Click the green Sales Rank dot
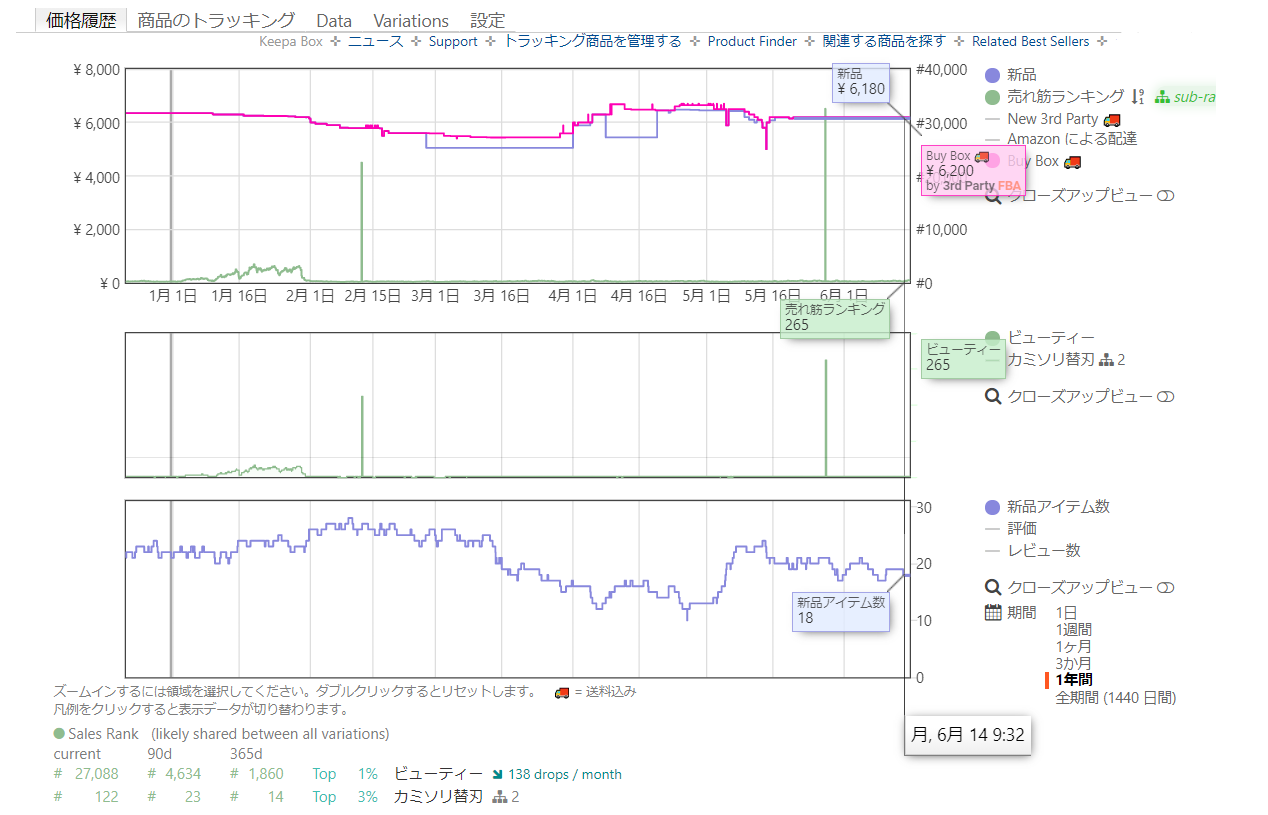This screenshot has height=815, width=1268. pyautogui.click(x=59, y=734)
